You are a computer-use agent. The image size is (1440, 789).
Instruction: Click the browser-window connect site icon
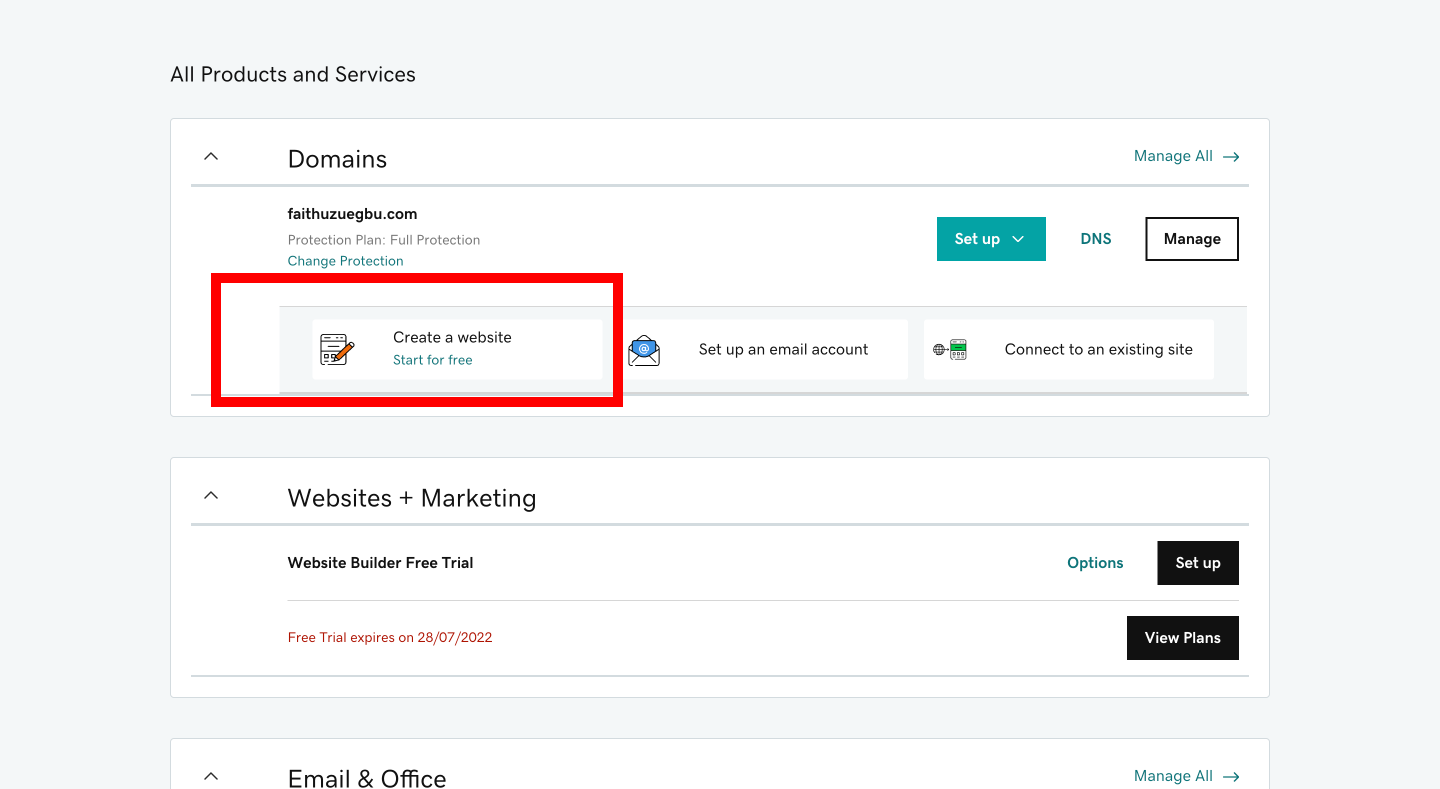pos(948,349)
